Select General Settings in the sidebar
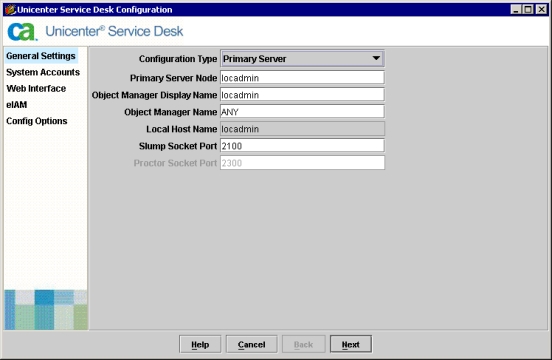 click(x=41, y=56)
